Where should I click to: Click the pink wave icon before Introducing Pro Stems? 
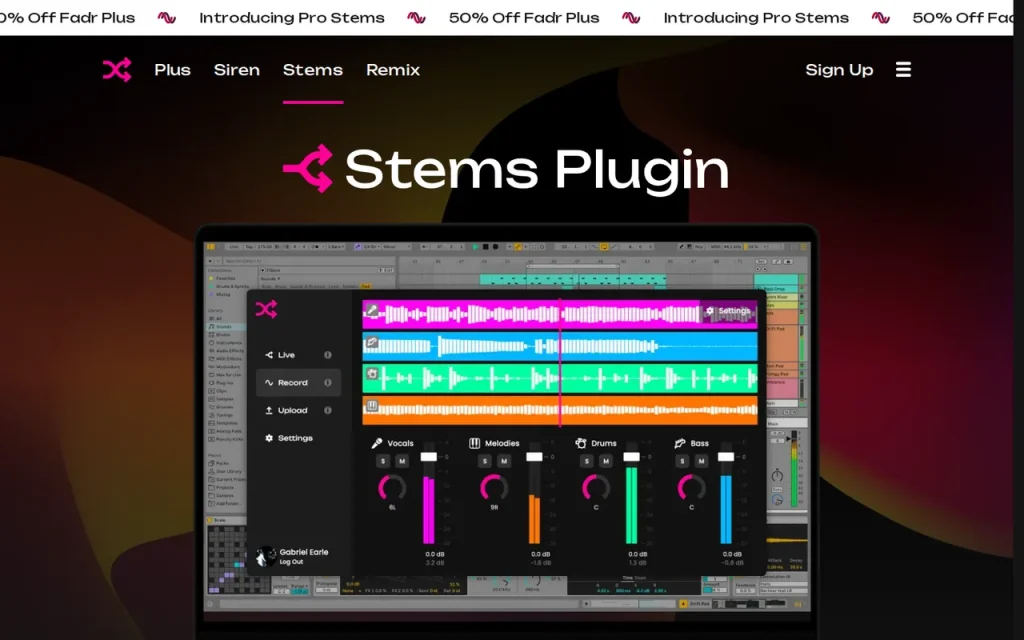coord(167,18)
